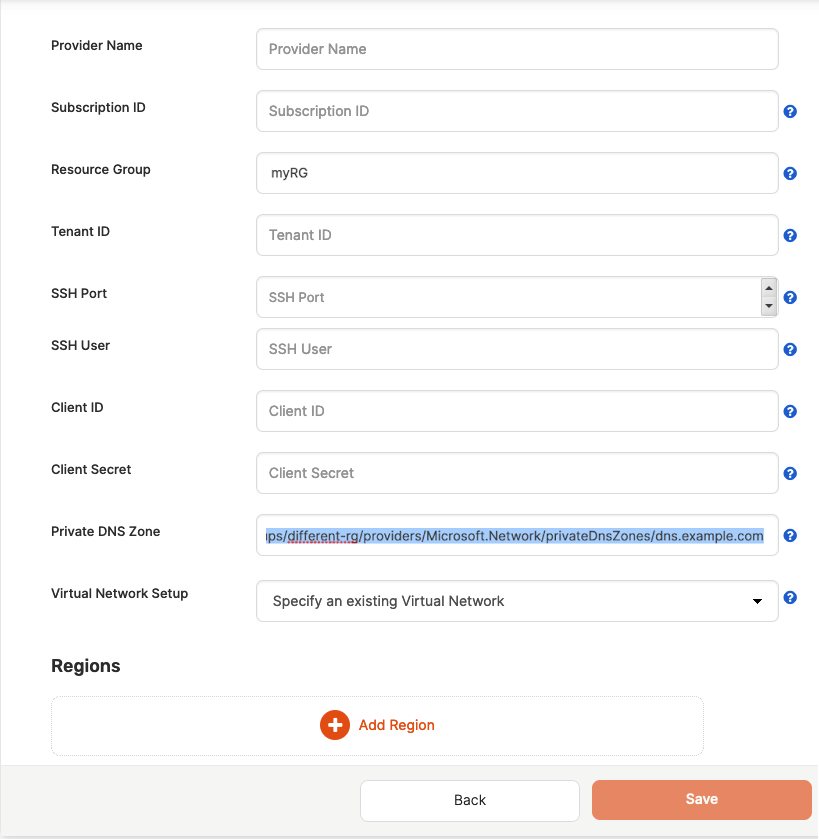Save the provider configuration

(x=701, y=799)
